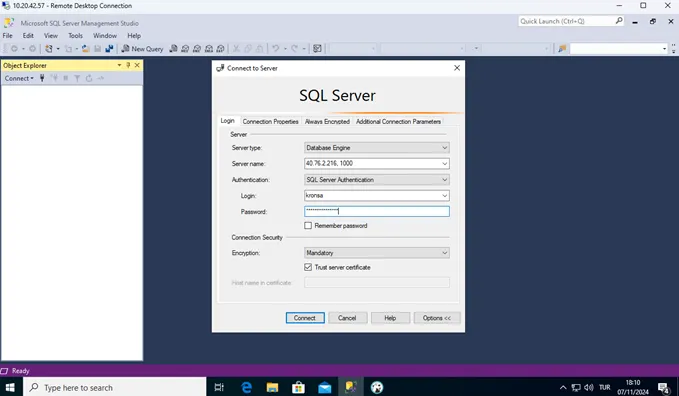Expand the Encryption dropdown
The image size is (679, 396).
click(444, 253)
